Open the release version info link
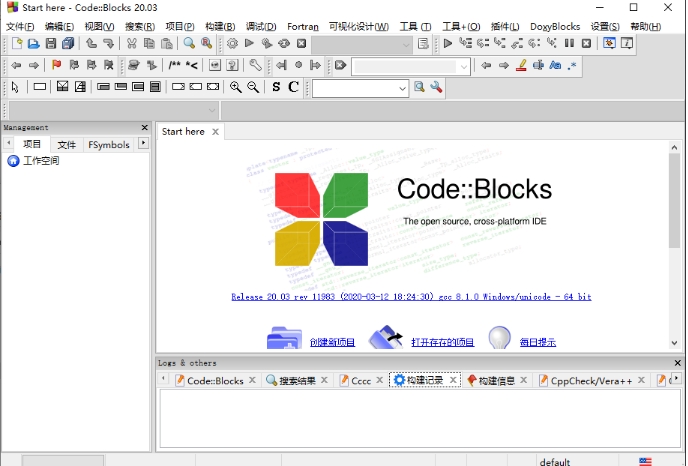The image size is (688, 466). point(411,297)
